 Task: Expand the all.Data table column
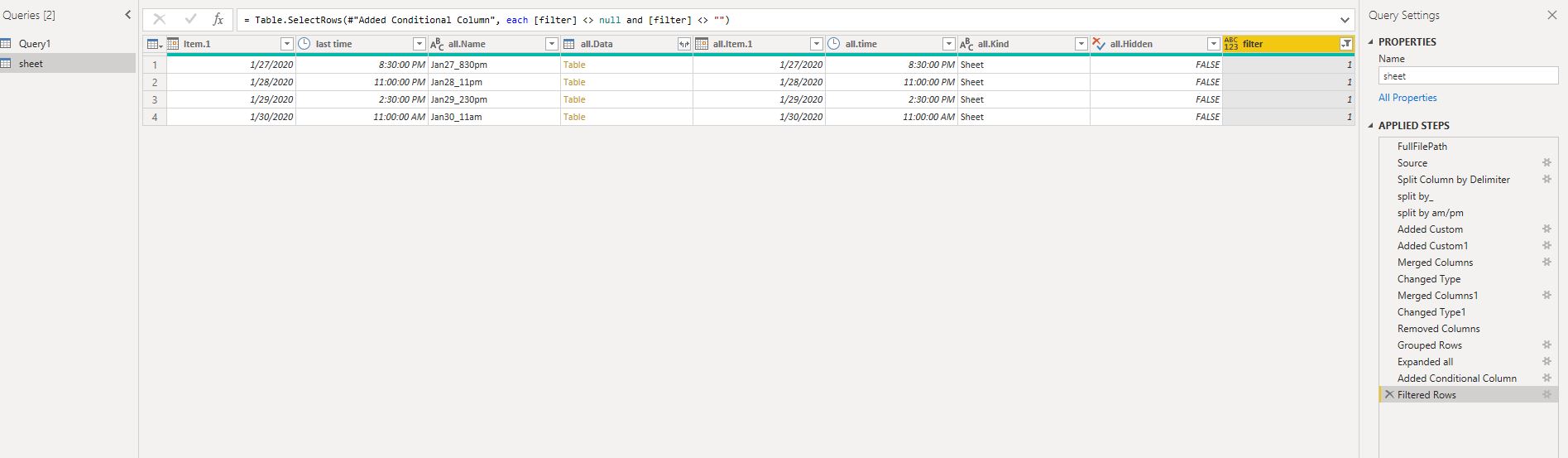tap(684, 44)
